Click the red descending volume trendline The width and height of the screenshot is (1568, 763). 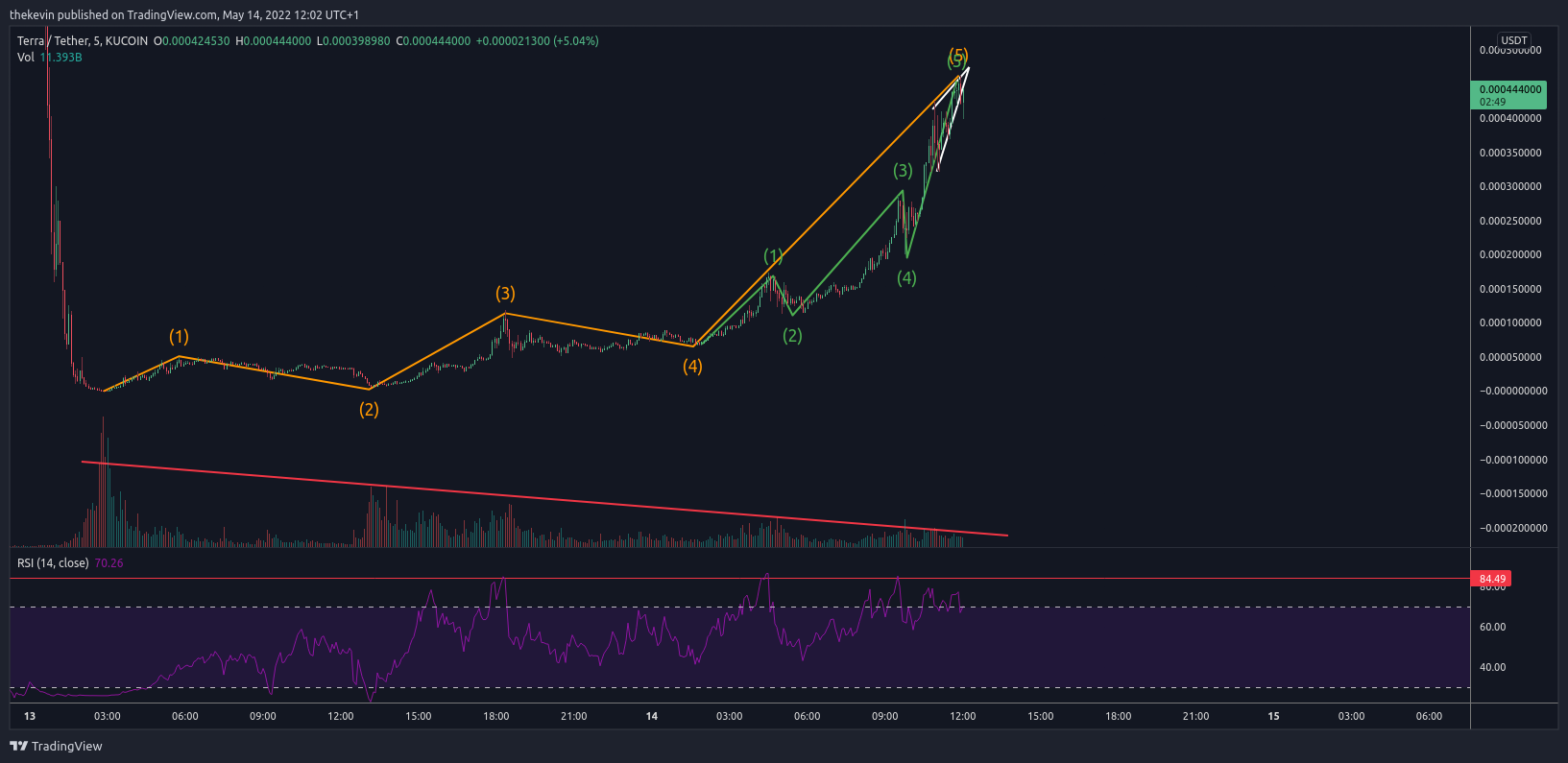pyautogui.click(x=544, y=499)
